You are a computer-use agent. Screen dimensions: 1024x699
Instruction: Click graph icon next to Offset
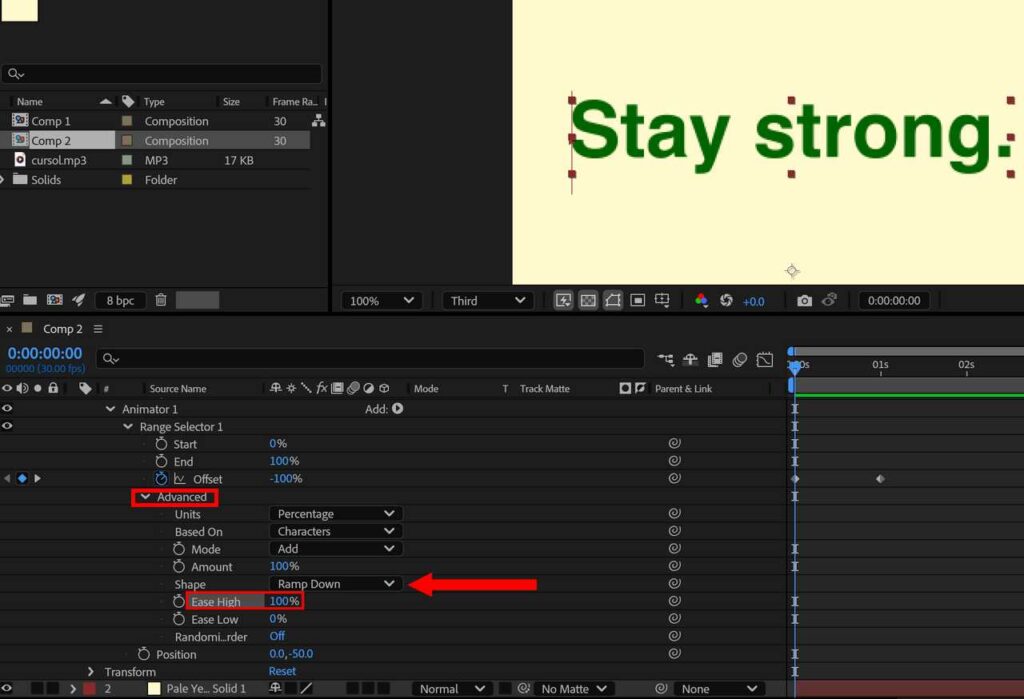[x=179, y=479]
